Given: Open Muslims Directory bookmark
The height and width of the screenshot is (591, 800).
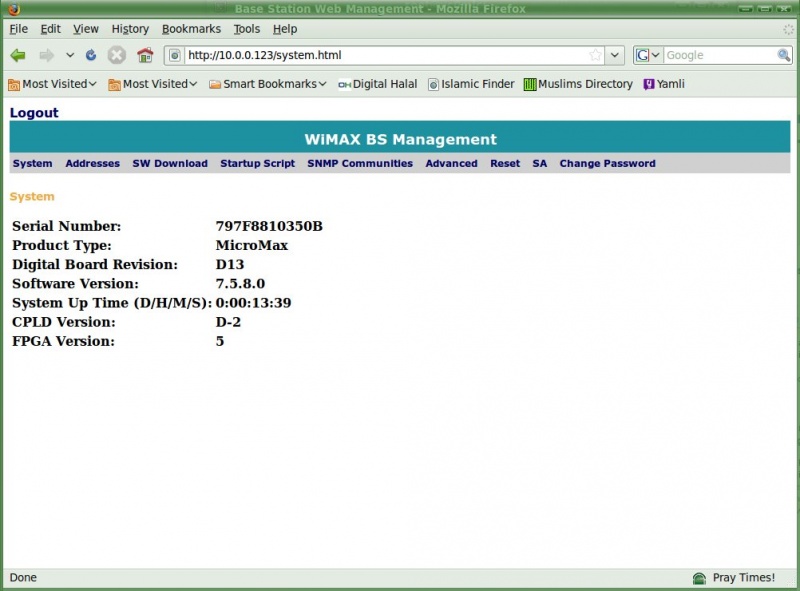Looking at the screenshot, I should [578, 84].
